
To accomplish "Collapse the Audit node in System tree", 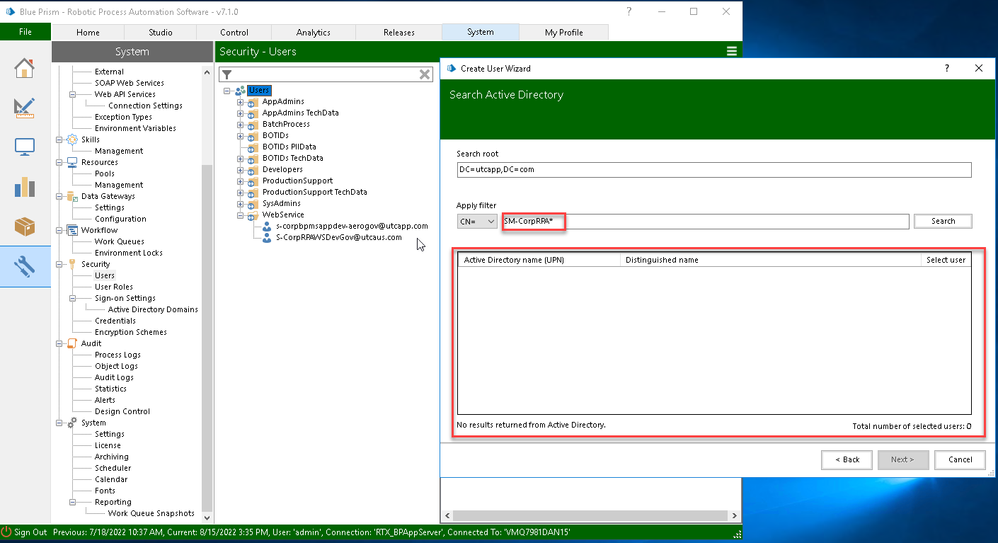I will [59, 344].
